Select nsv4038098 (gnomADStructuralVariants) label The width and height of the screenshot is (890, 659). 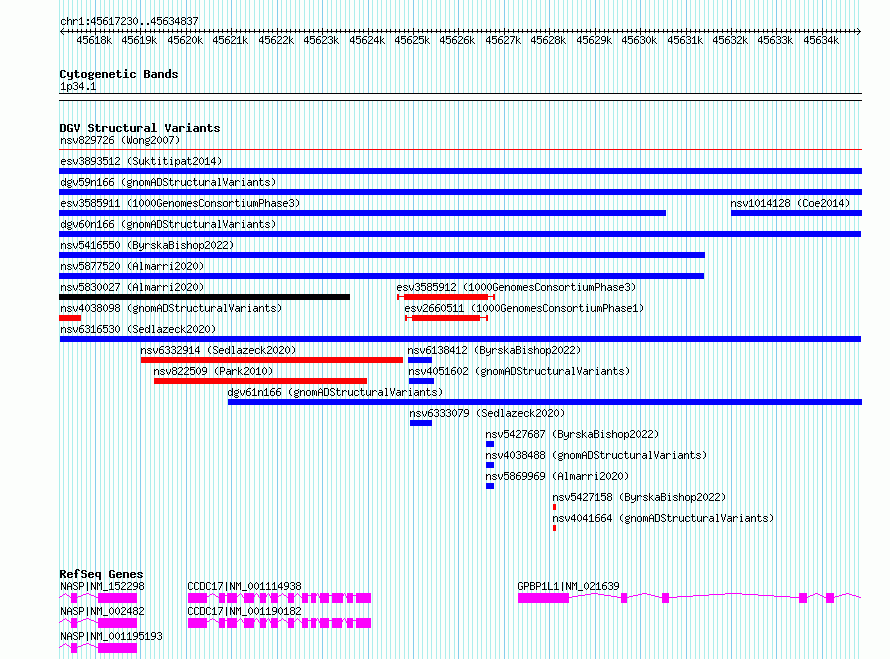(171, 308)
